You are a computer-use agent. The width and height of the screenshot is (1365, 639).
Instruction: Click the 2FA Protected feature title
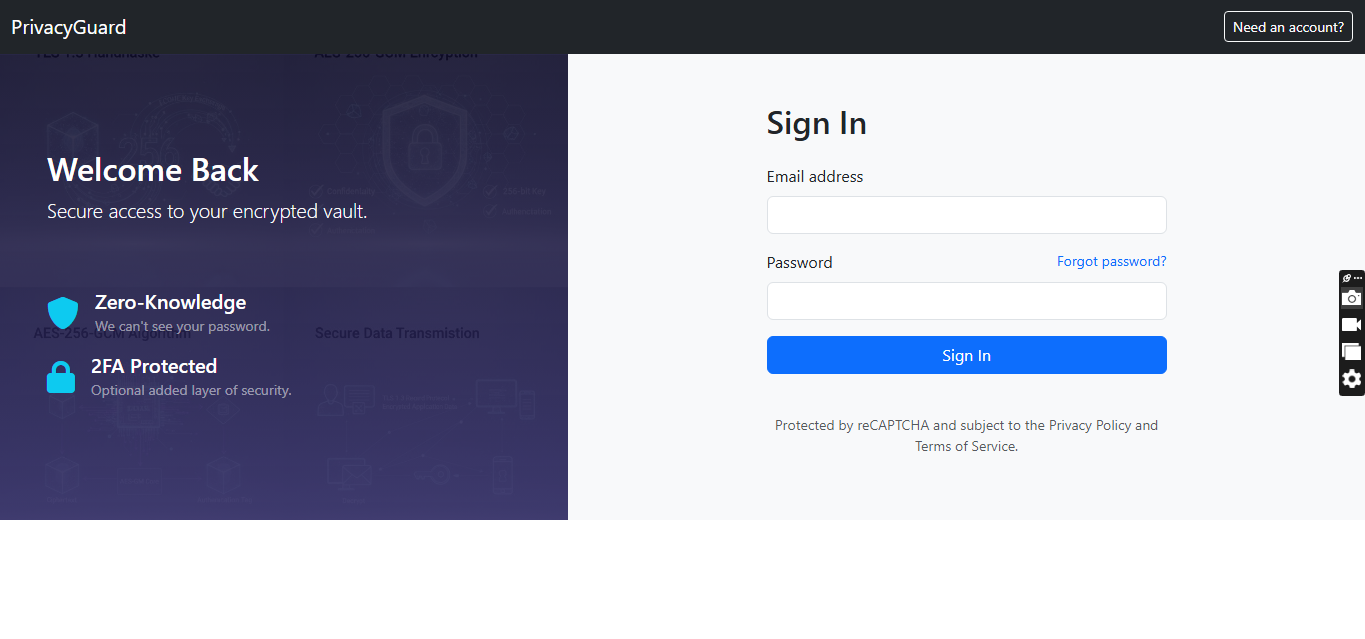[x=154, y=366]
